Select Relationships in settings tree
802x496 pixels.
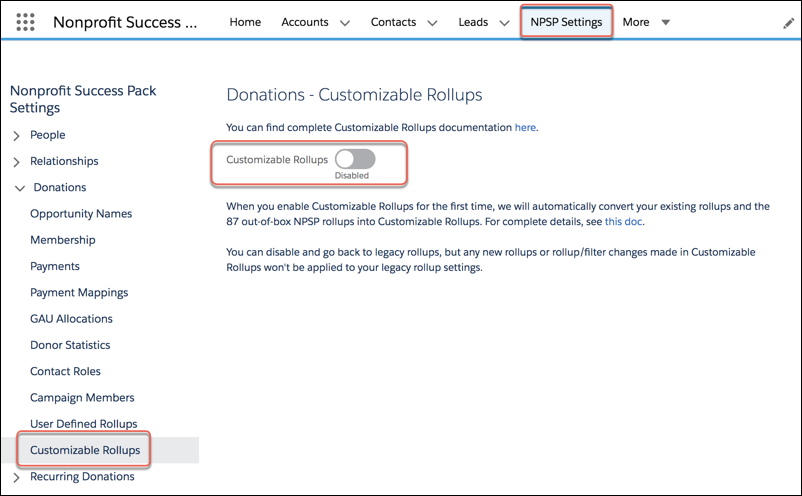point(64,161)
